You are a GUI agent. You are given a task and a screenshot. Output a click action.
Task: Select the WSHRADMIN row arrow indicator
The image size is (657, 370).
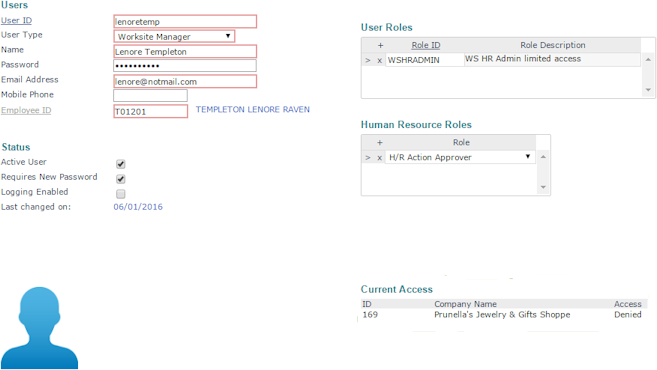tap(368, 60)
